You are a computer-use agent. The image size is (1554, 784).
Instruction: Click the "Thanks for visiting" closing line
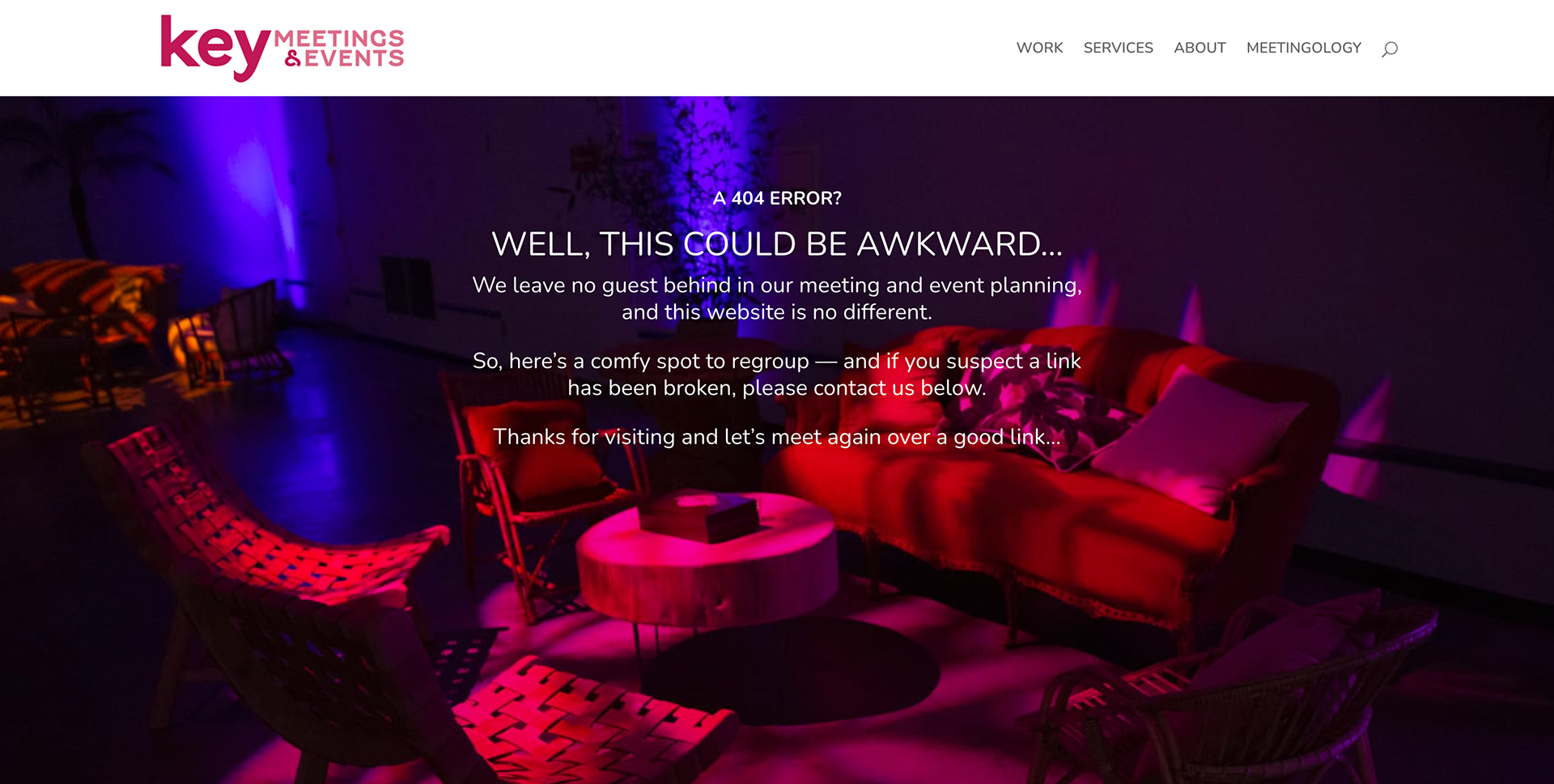coord(777,437)
